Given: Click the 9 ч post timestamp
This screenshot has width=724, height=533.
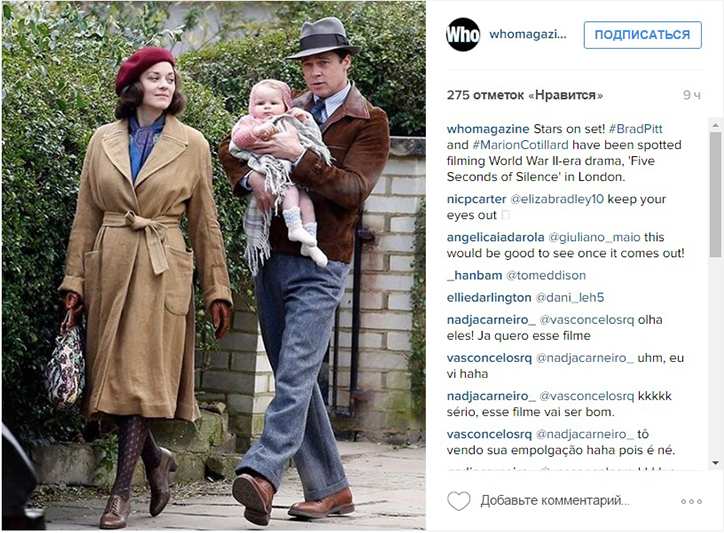Looking at the screenshot, I should point(692,95).
